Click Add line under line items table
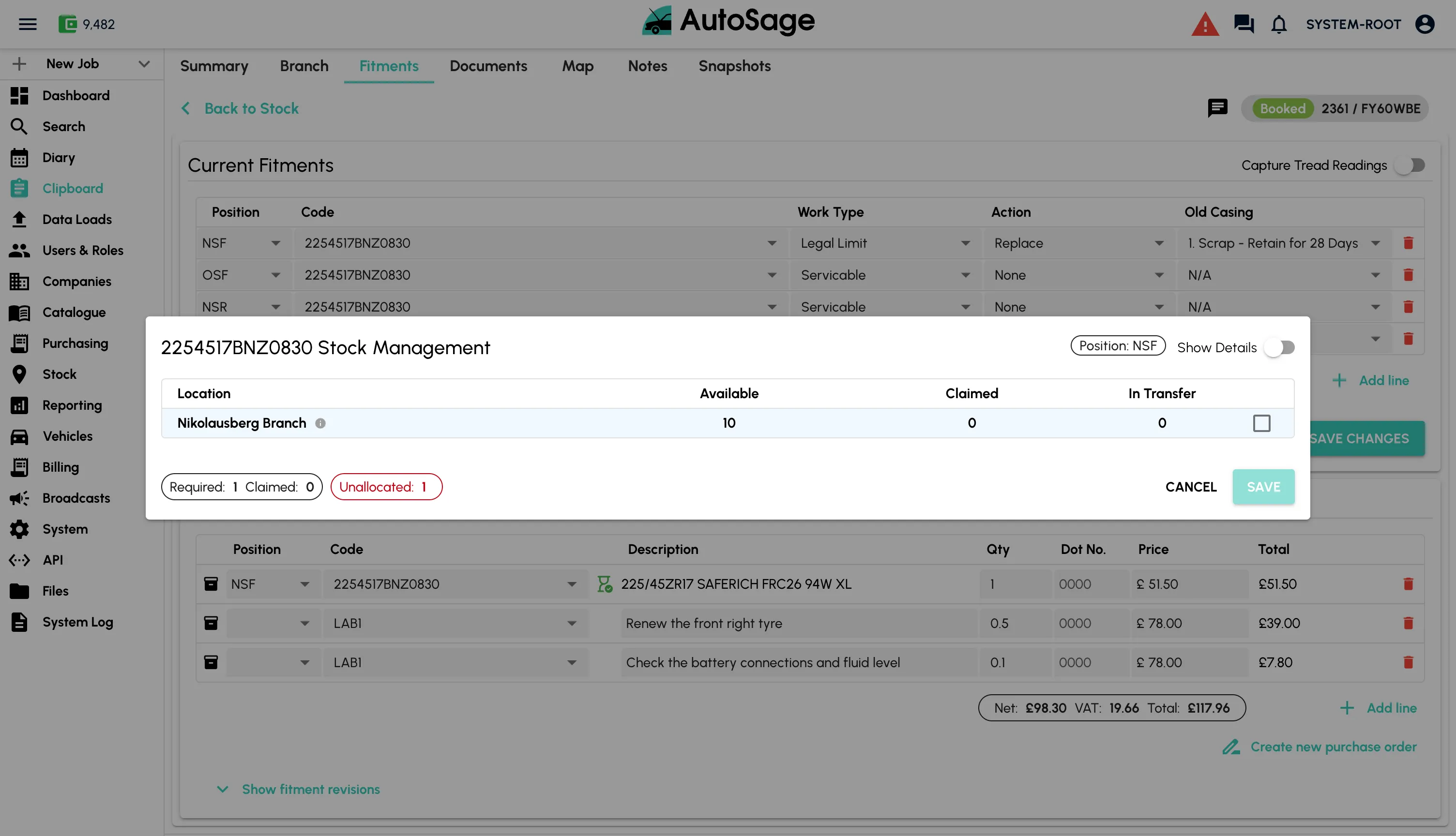The height and width of the screenshot is (836, 1456). pos(1379,708)
